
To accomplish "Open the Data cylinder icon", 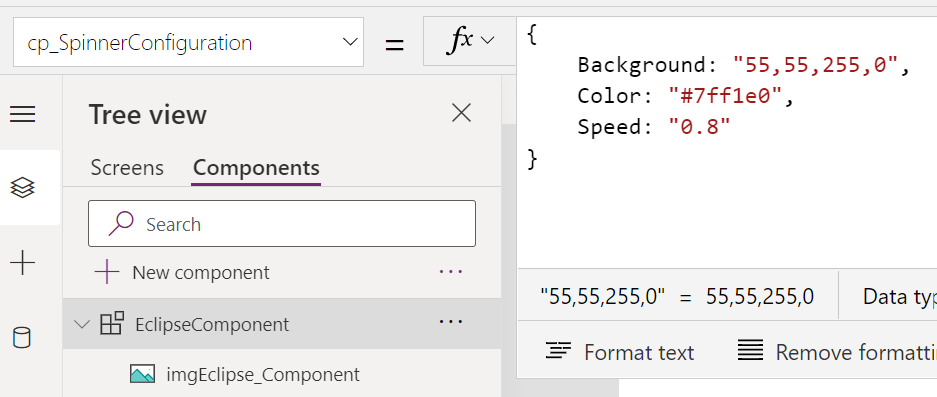I will point(22,337).
